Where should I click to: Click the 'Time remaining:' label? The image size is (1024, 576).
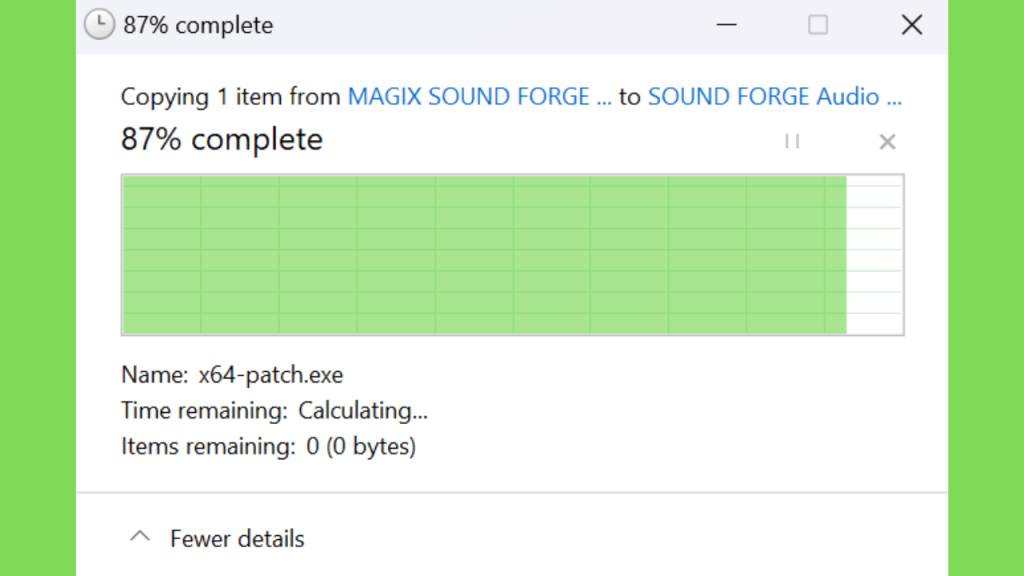204,411
